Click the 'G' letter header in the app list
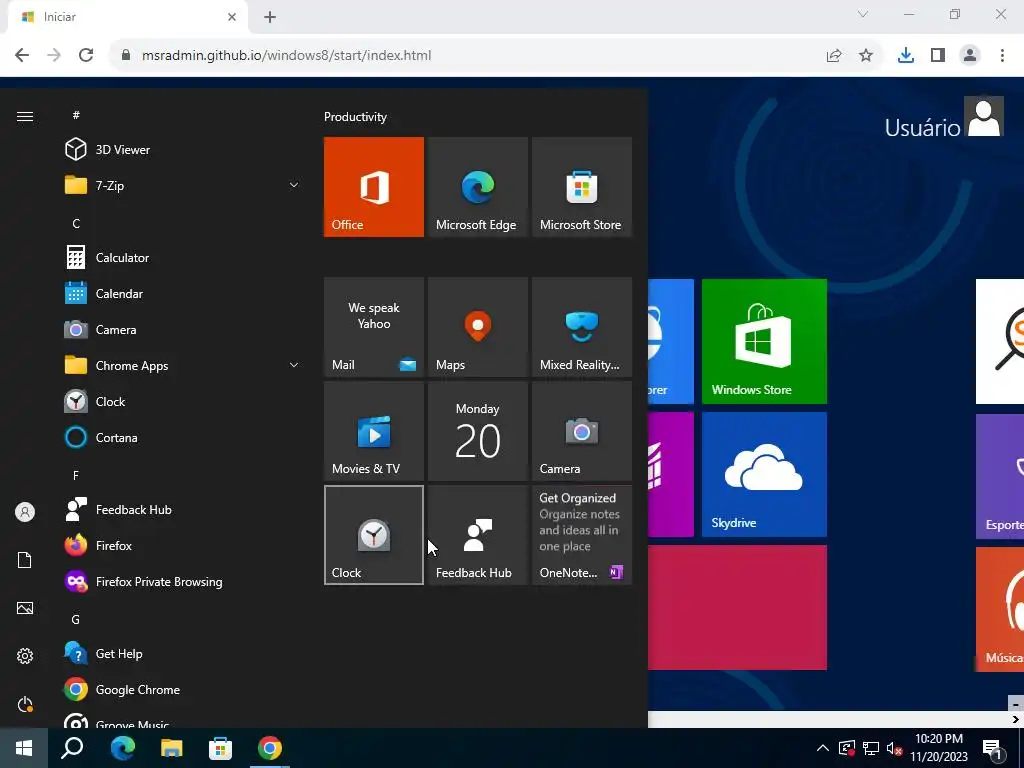The width and height of the screenshot is (1024, 768). [x=76, y=619]
